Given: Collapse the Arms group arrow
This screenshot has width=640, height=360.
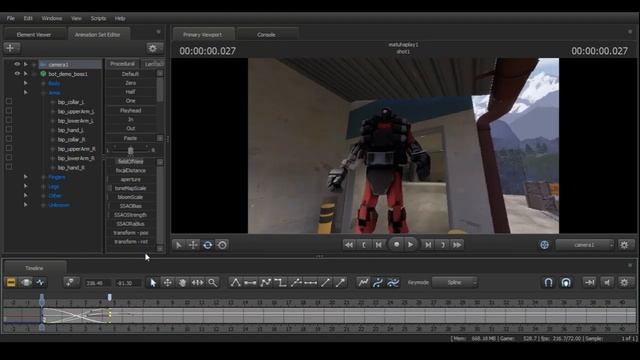Looking at the screenshot, I should pyautogui.click(x=26, y=93).
